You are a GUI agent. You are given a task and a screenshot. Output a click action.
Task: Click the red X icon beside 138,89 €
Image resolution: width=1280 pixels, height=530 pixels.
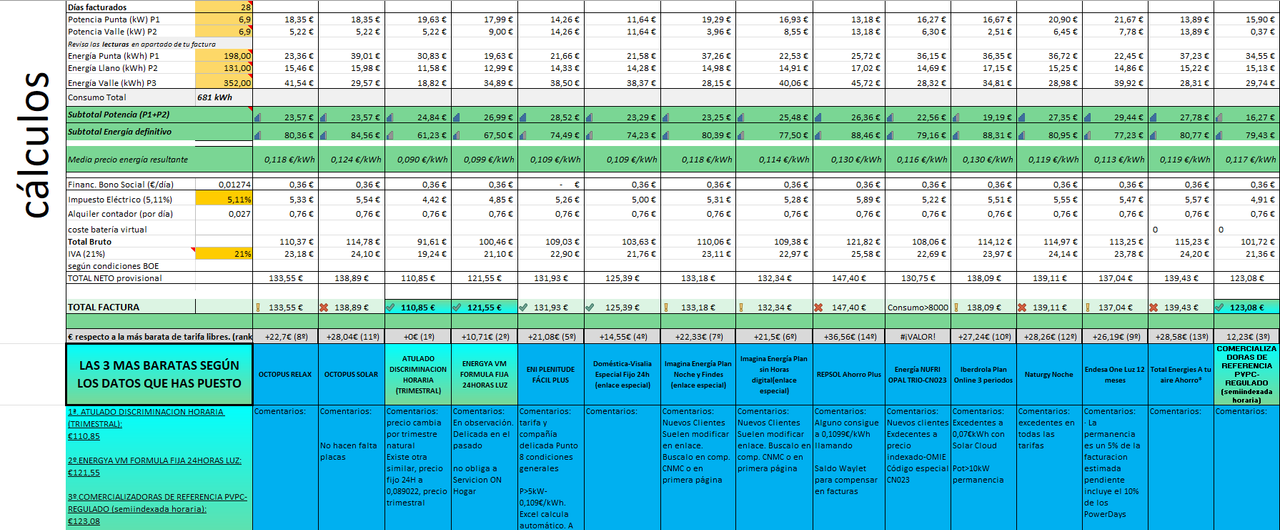tap(324, 308)
